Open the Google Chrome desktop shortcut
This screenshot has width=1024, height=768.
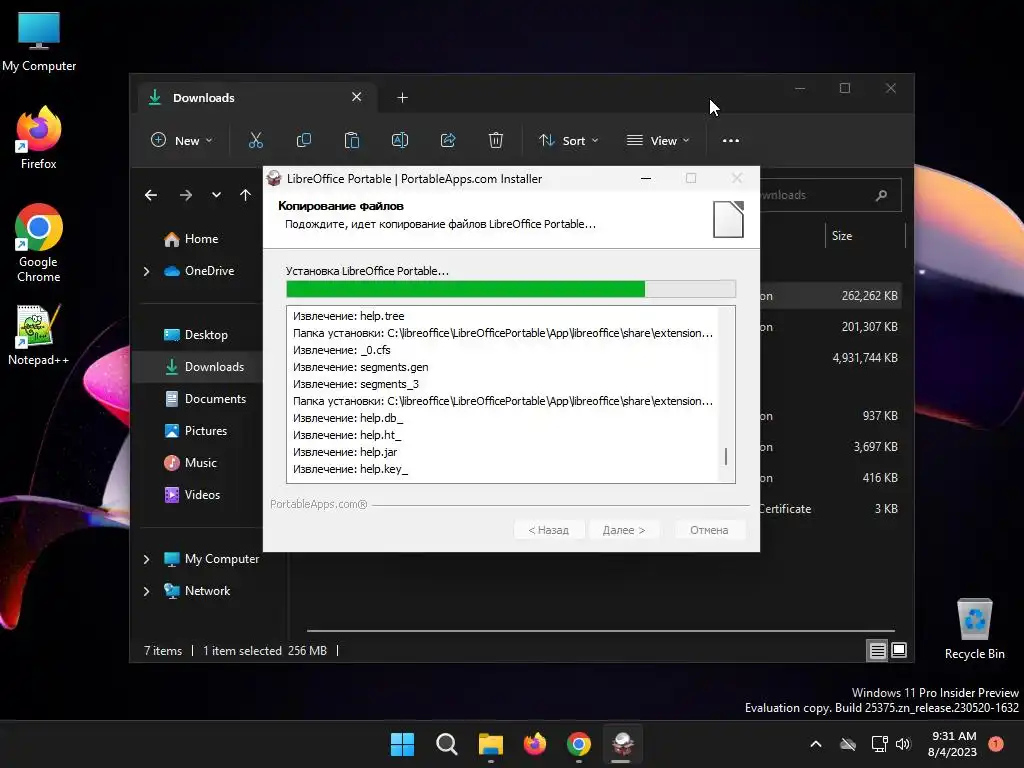pos(39,243)
